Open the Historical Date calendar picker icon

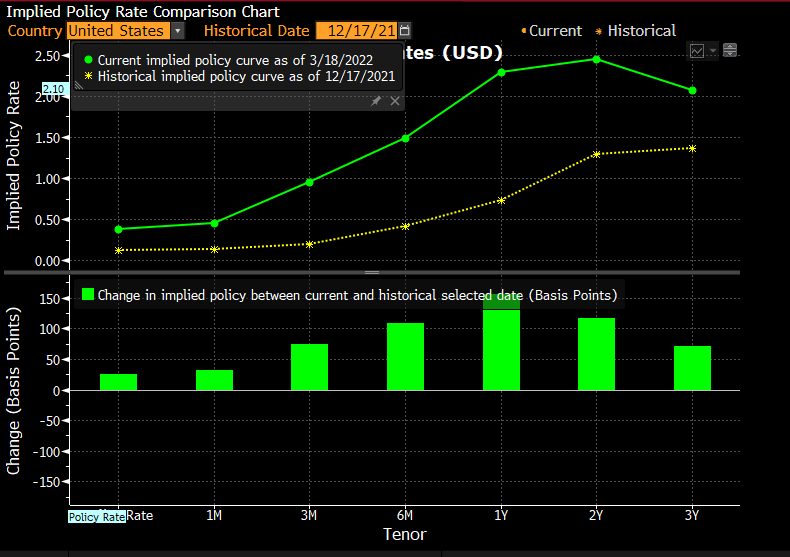405,31
